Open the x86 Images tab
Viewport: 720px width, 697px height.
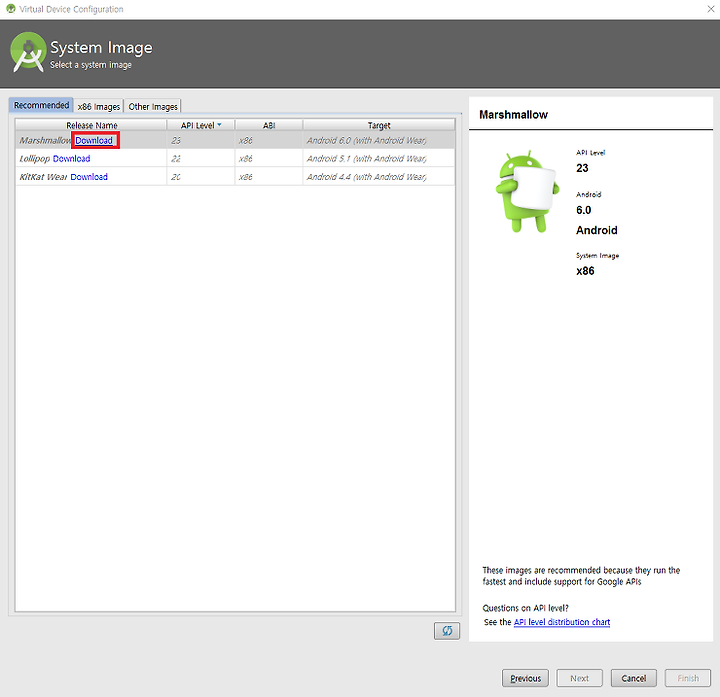[x=99, y=107]
